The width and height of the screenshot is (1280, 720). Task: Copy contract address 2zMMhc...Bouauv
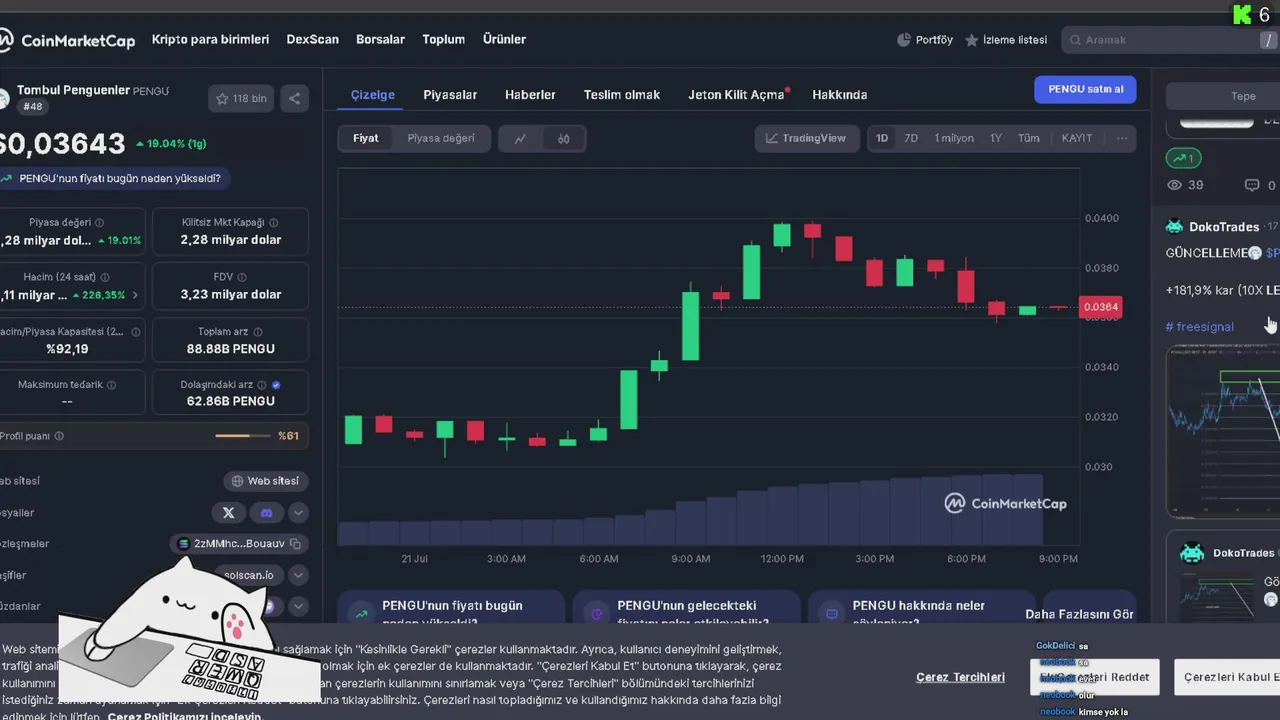pos(296,544)
